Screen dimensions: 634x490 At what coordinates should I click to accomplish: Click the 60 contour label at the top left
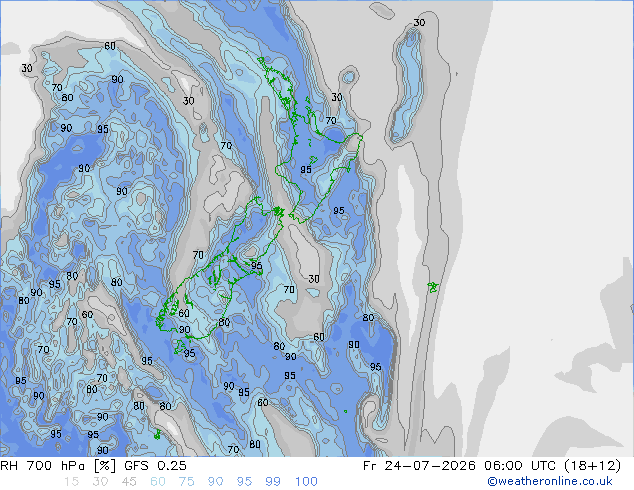pos(110,46)
